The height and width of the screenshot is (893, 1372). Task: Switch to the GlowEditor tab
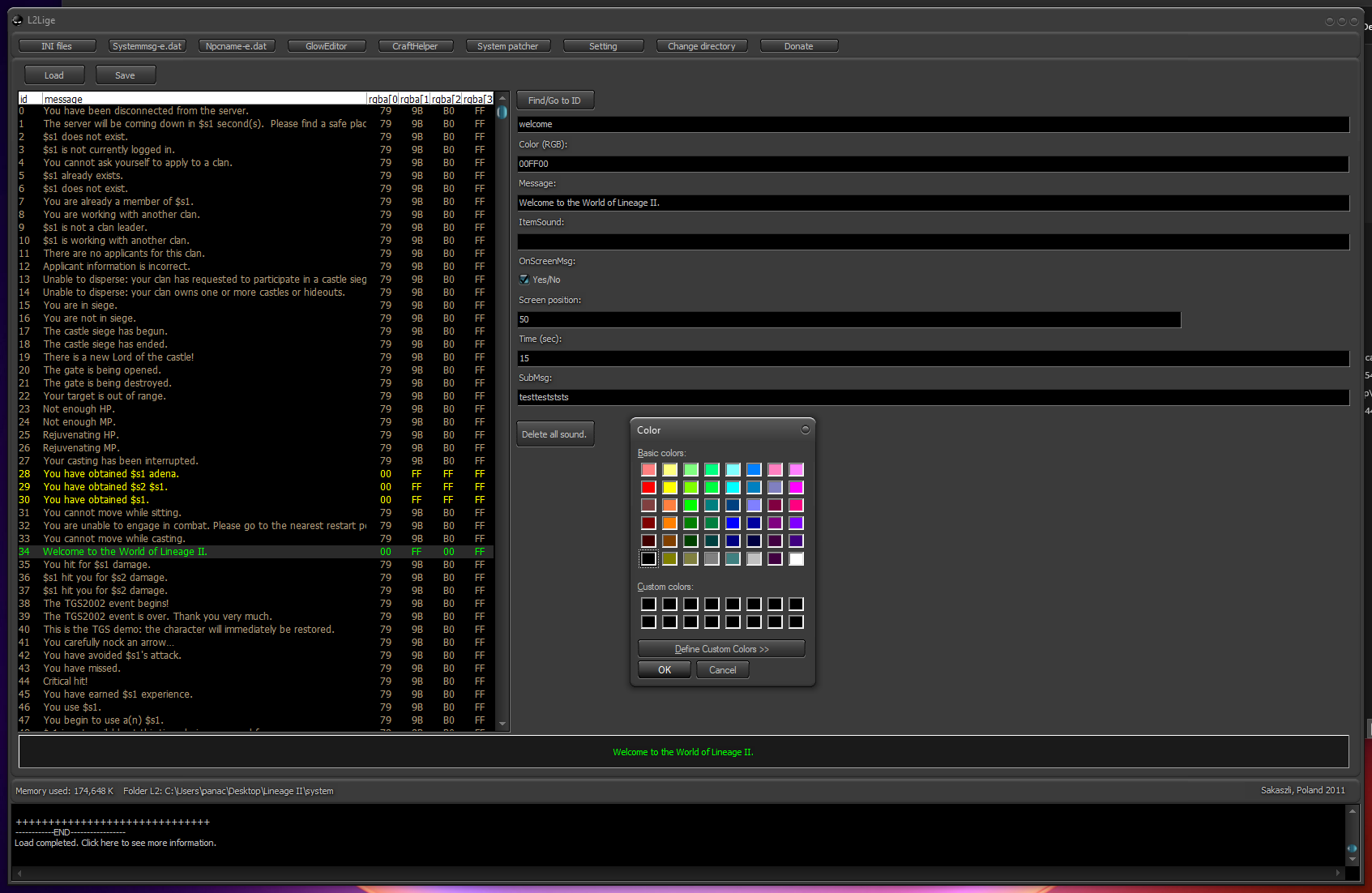click(x=326, y=46)
